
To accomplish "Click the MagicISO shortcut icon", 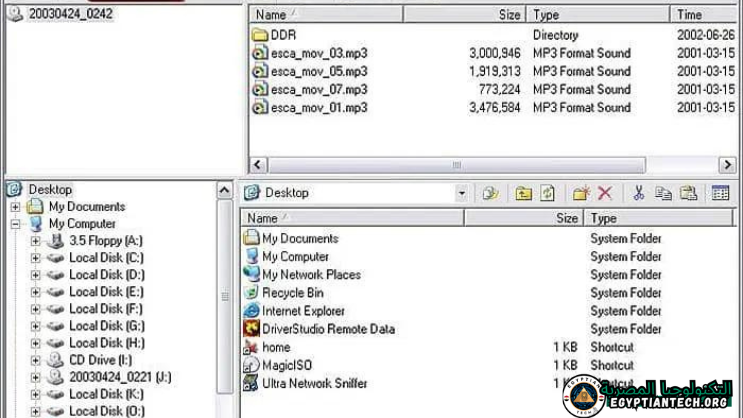I will tap(251, 365).
